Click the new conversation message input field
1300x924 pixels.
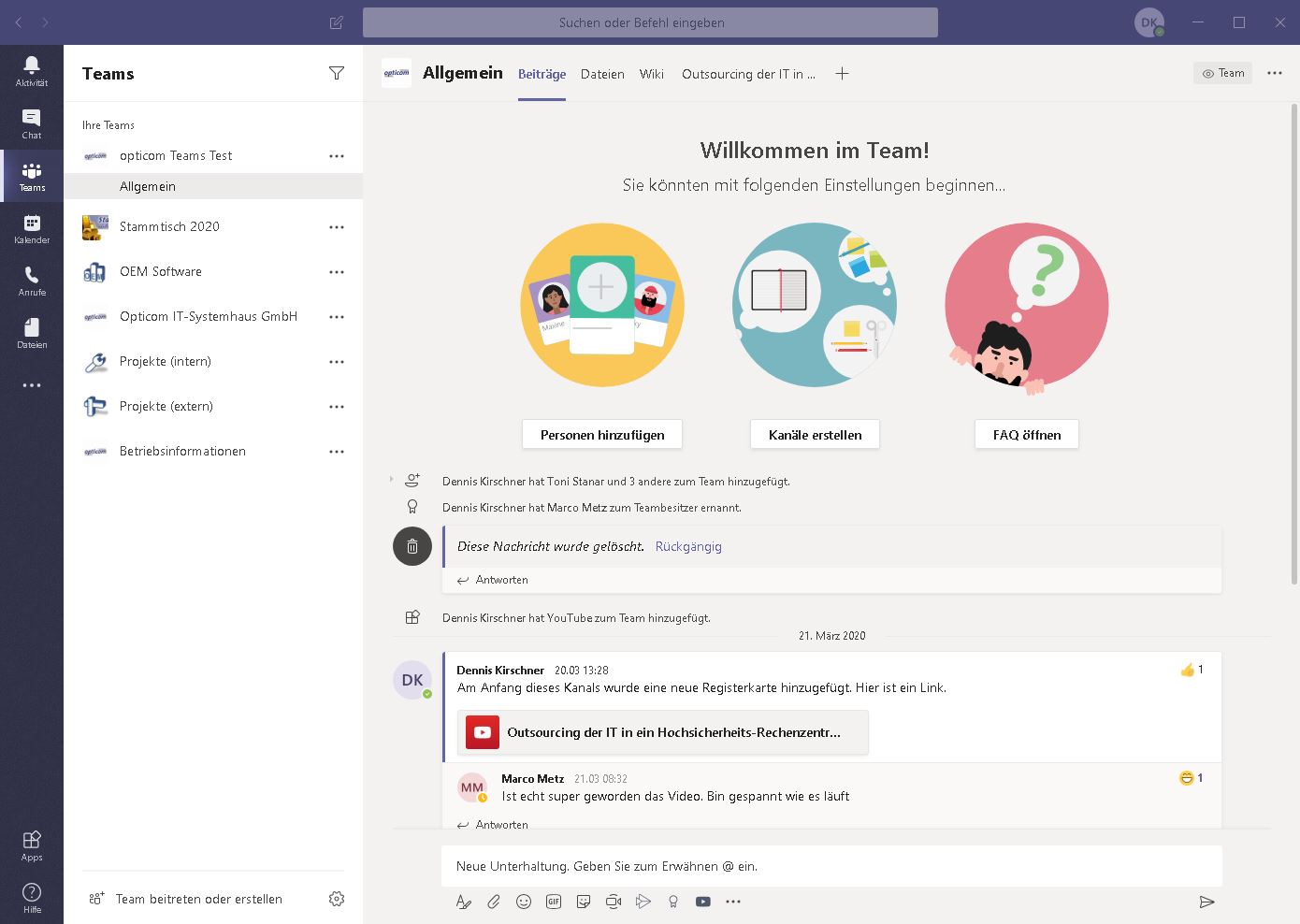831,866
